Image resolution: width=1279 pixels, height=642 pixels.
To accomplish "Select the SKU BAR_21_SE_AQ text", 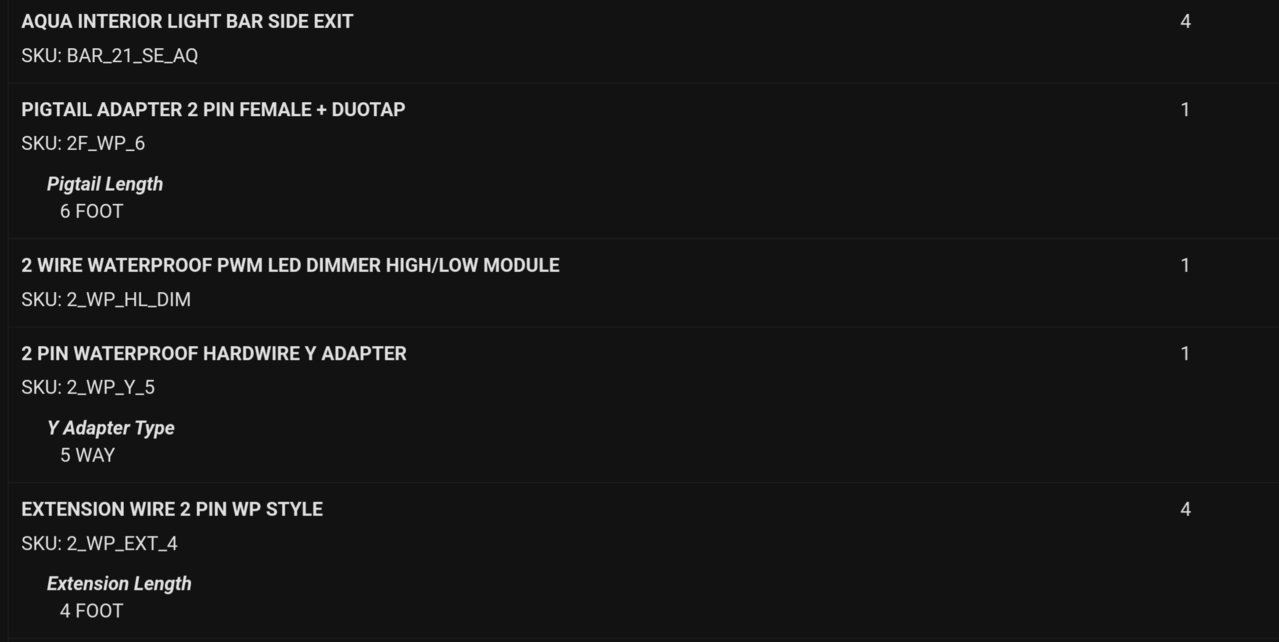I will coord(110,56).
